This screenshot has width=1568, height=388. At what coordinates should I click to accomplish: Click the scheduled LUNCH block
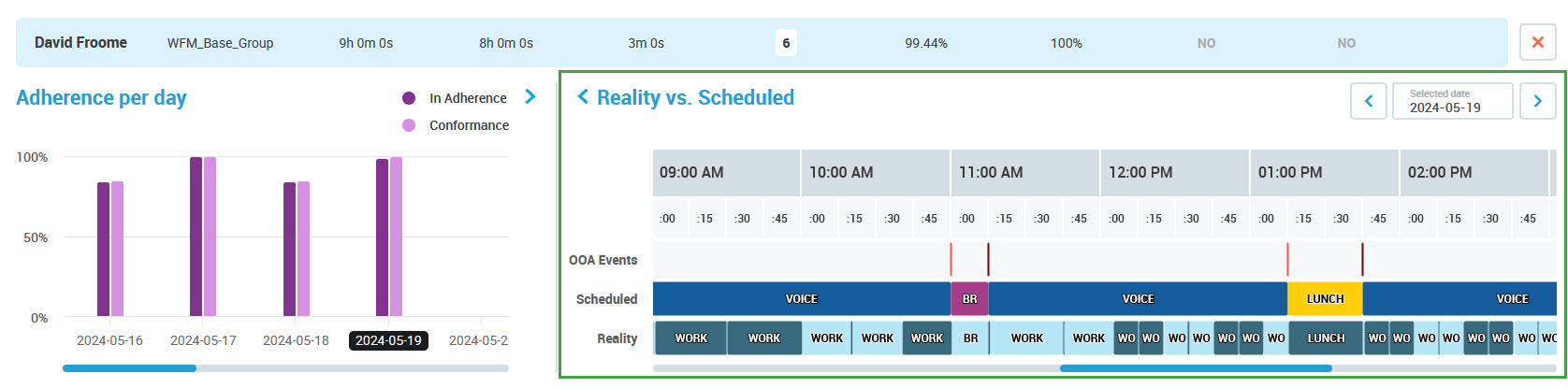point(1325,299)
